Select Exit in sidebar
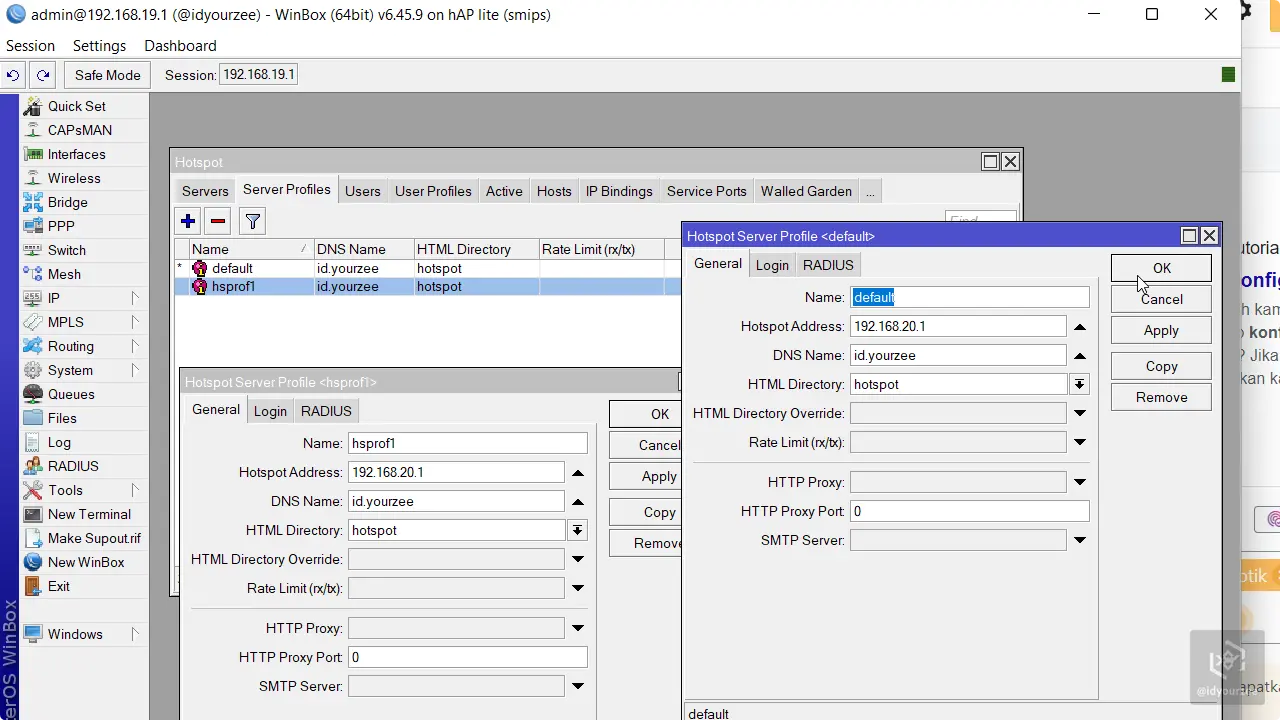The height and width of the screenshot is (720, 1280). click(59, 586)
